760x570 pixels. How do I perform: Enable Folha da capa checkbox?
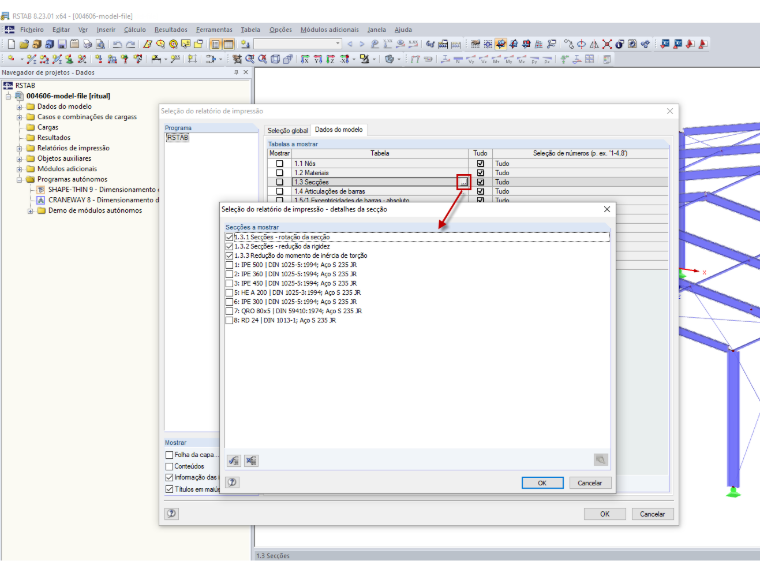click(x=169, y=455)
